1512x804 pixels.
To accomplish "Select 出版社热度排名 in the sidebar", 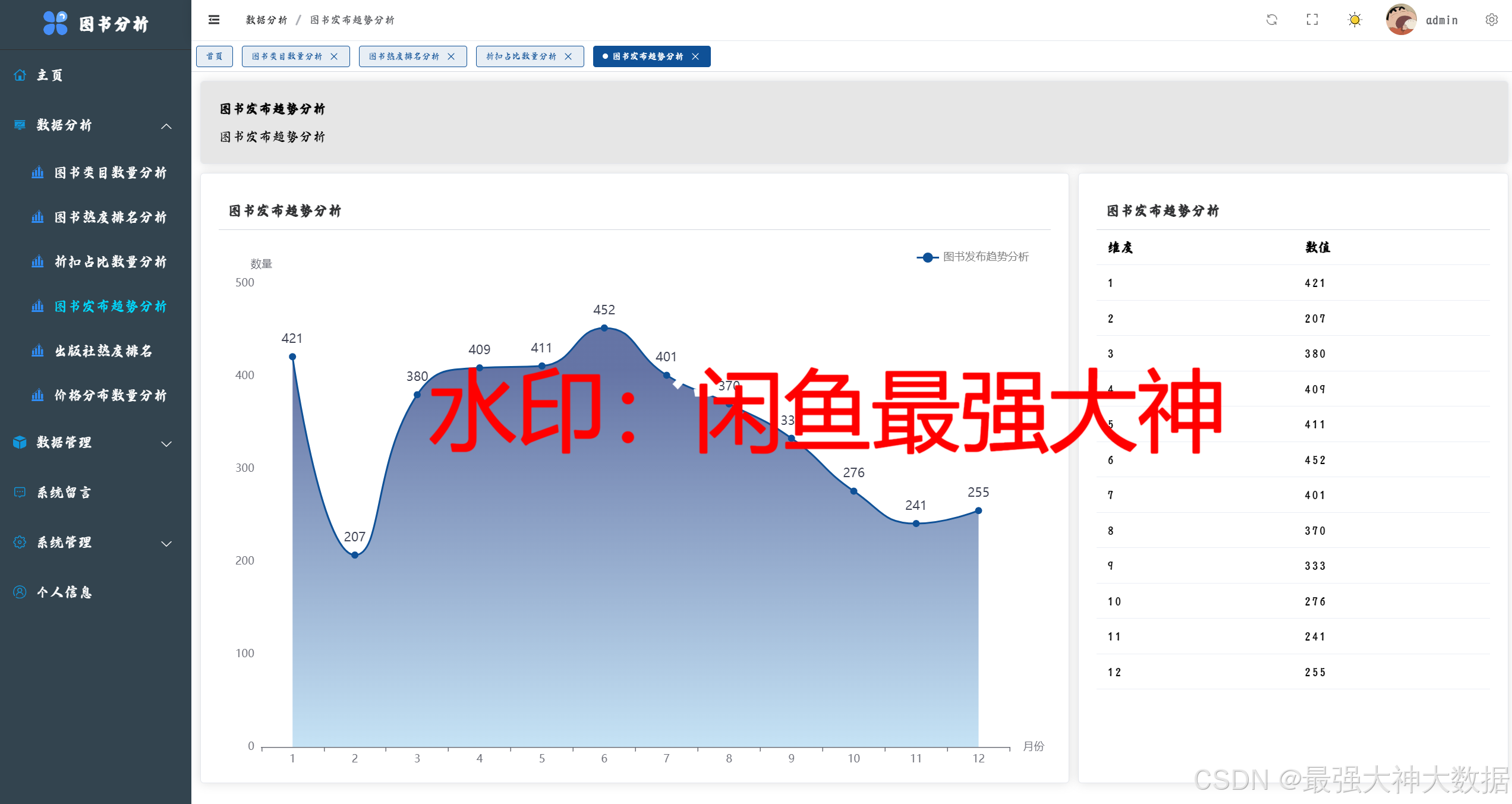I will pos(104,351).
